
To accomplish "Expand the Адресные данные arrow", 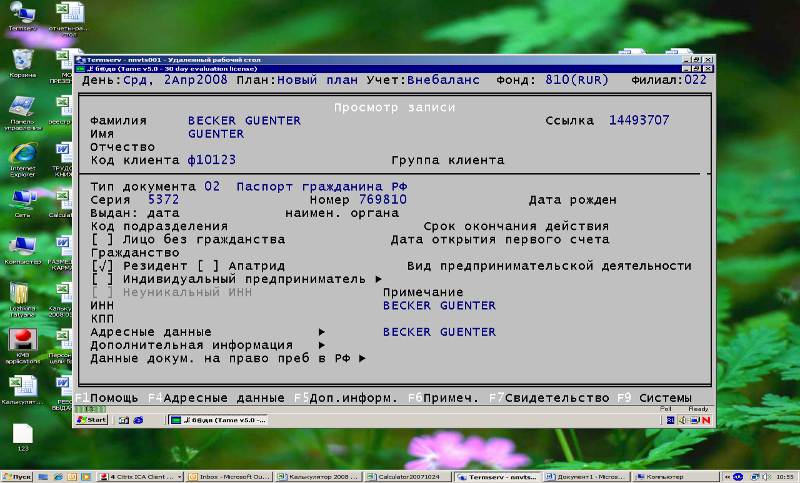I will click(x=321, y=333).
